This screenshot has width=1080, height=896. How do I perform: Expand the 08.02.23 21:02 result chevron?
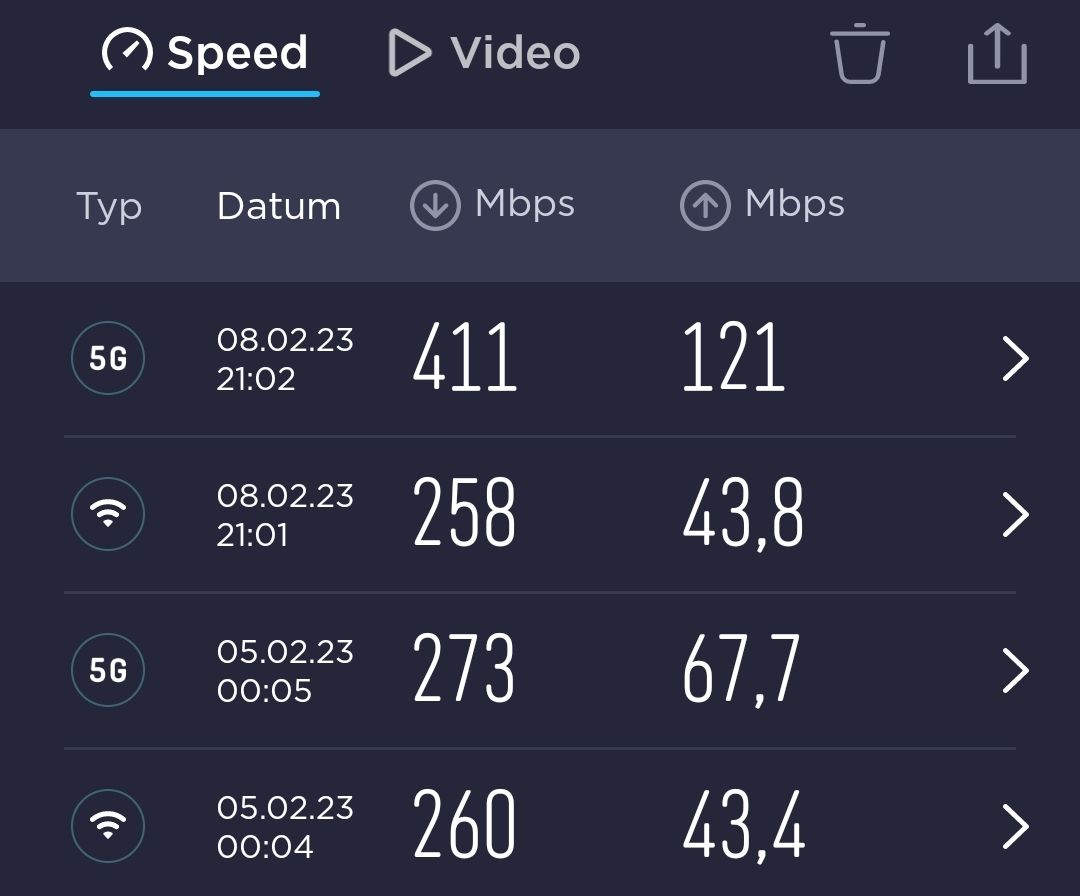1015,359
